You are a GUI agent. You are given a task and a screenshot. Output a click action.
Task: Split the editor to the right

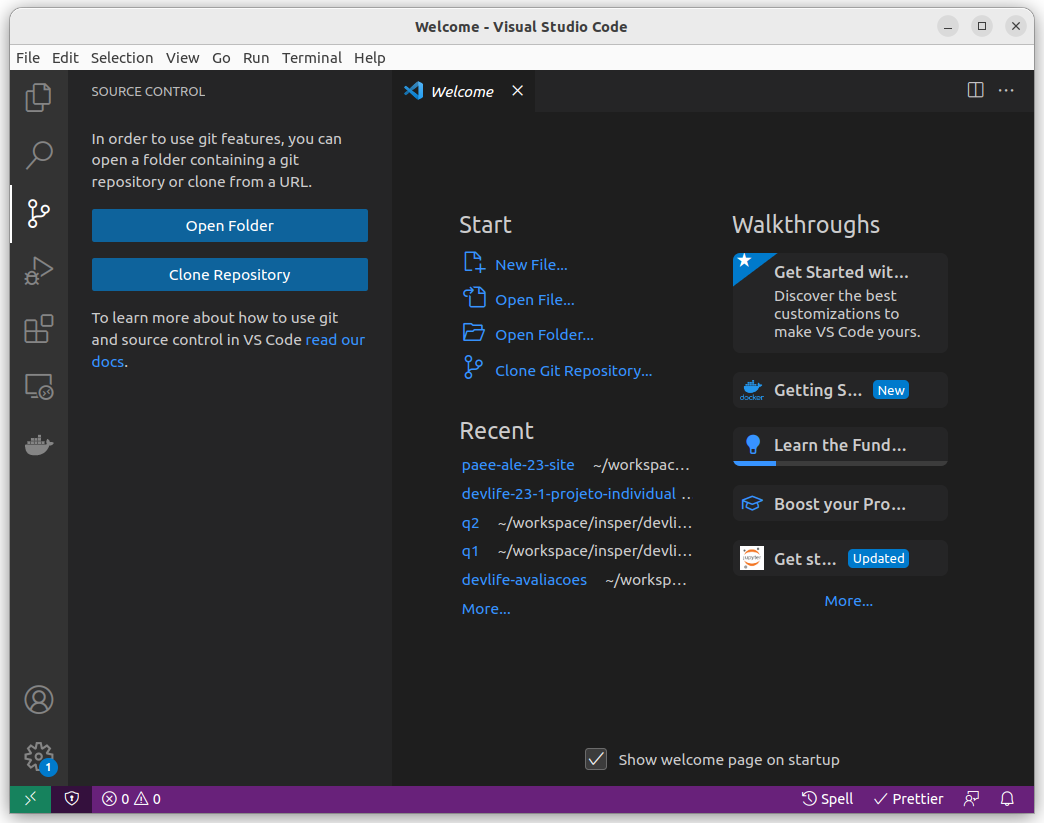975,91
